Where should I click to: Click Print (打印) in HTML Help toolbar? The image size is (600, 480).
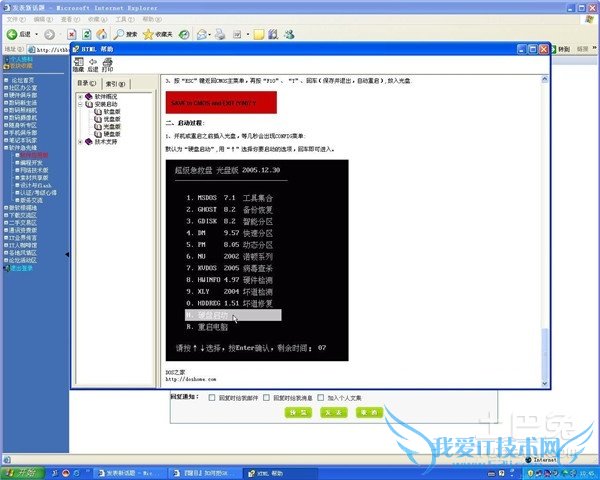108,65
